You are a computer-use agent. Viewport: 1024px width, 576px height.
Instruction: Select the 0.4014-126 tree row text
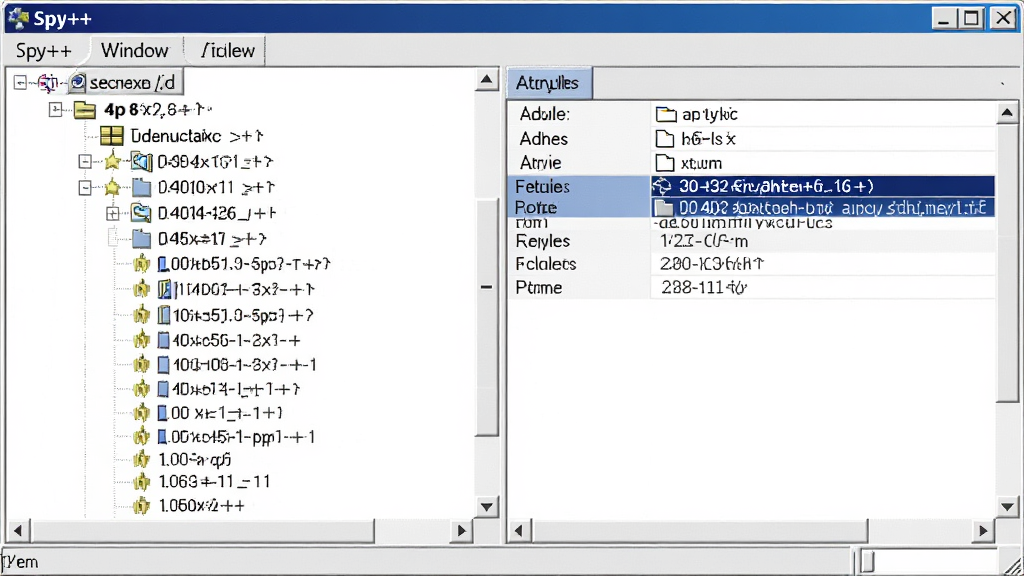[217, 213]
